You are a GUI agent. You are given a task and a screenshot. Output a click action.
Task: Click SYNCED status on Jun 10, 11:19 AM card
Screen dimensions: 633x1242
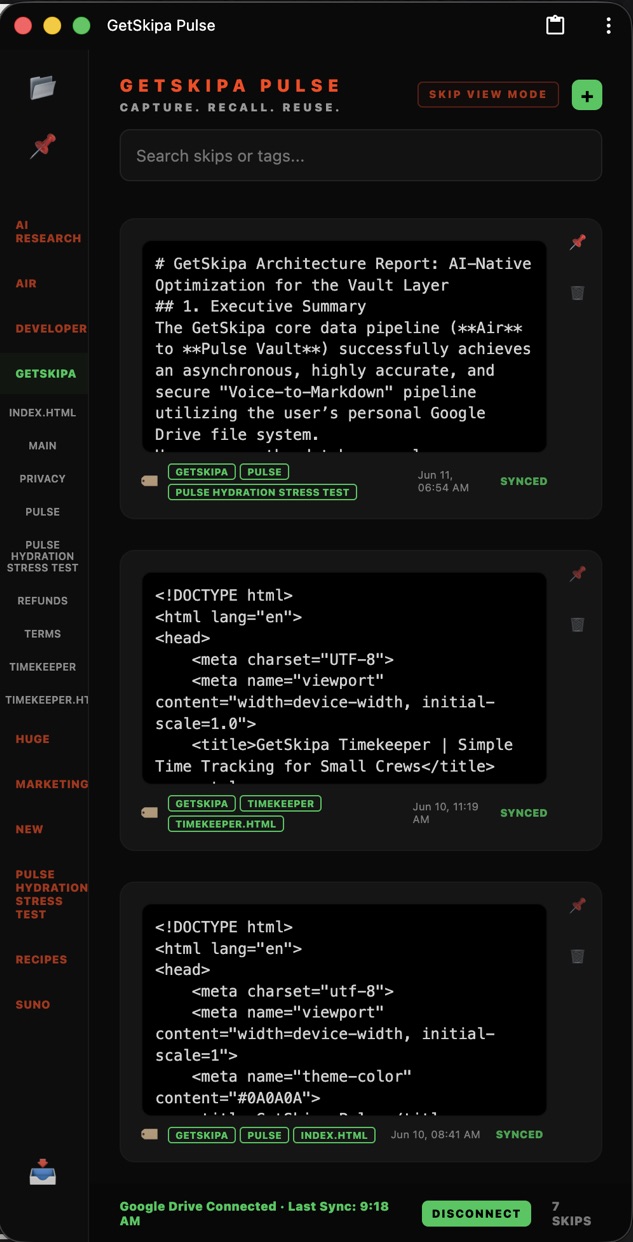pyautogui.click(x=524, y=813)
